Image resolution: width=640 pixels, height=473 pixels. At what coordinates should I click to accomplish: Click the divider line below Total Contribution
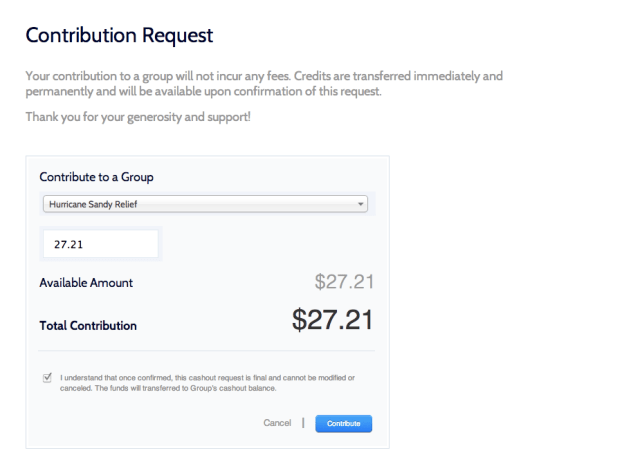point(206,350)
